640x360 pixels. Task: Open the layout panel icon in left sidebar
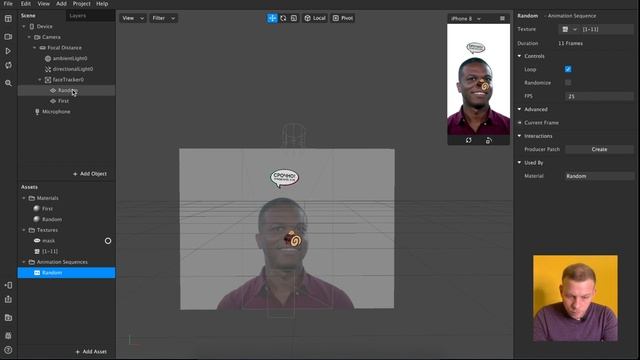8,19
